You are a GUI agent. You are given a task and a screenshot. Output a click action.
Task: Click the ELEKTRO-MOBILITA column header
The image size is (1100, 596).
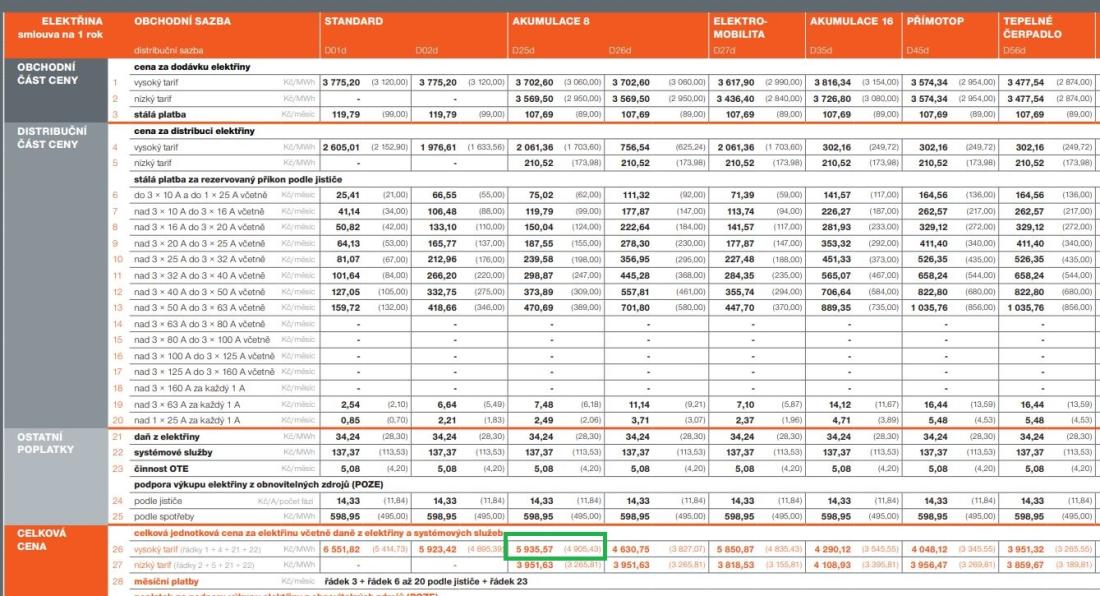(740, 27)
